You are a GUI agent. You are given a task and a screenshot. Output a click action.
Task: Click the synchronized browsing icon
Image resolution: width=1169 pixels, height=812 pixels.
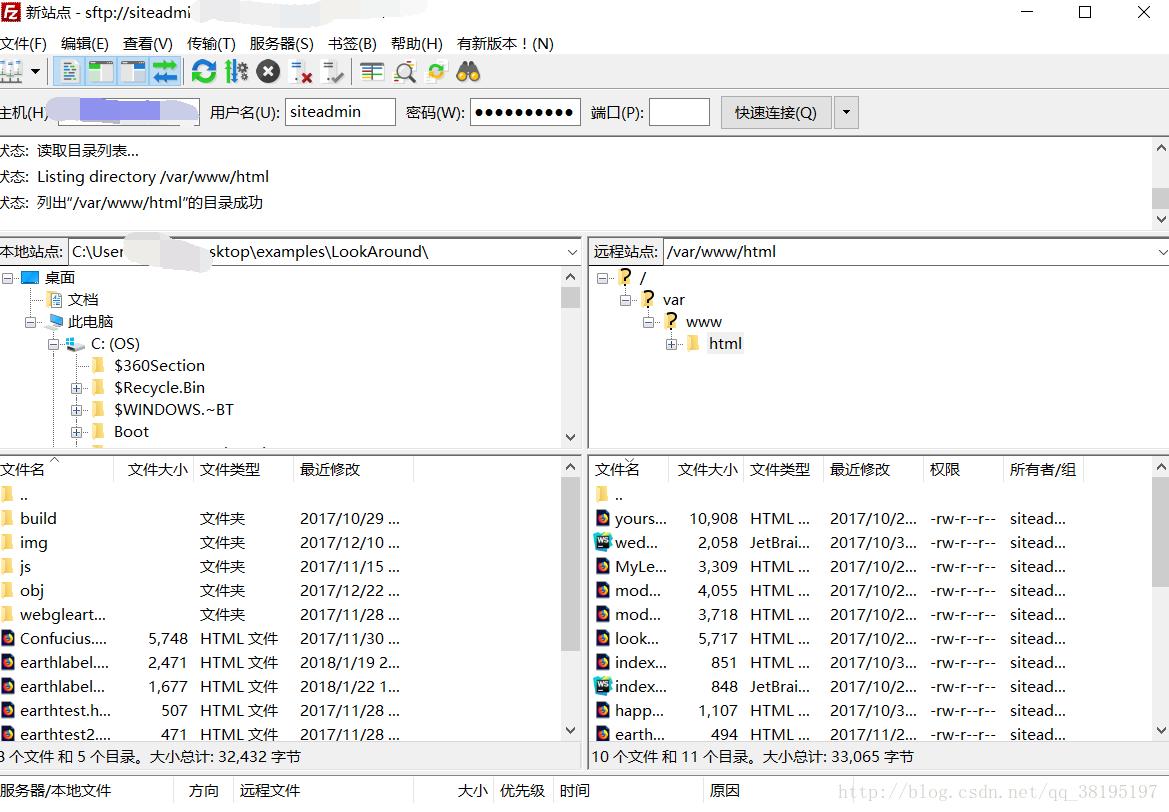(436, 72)
